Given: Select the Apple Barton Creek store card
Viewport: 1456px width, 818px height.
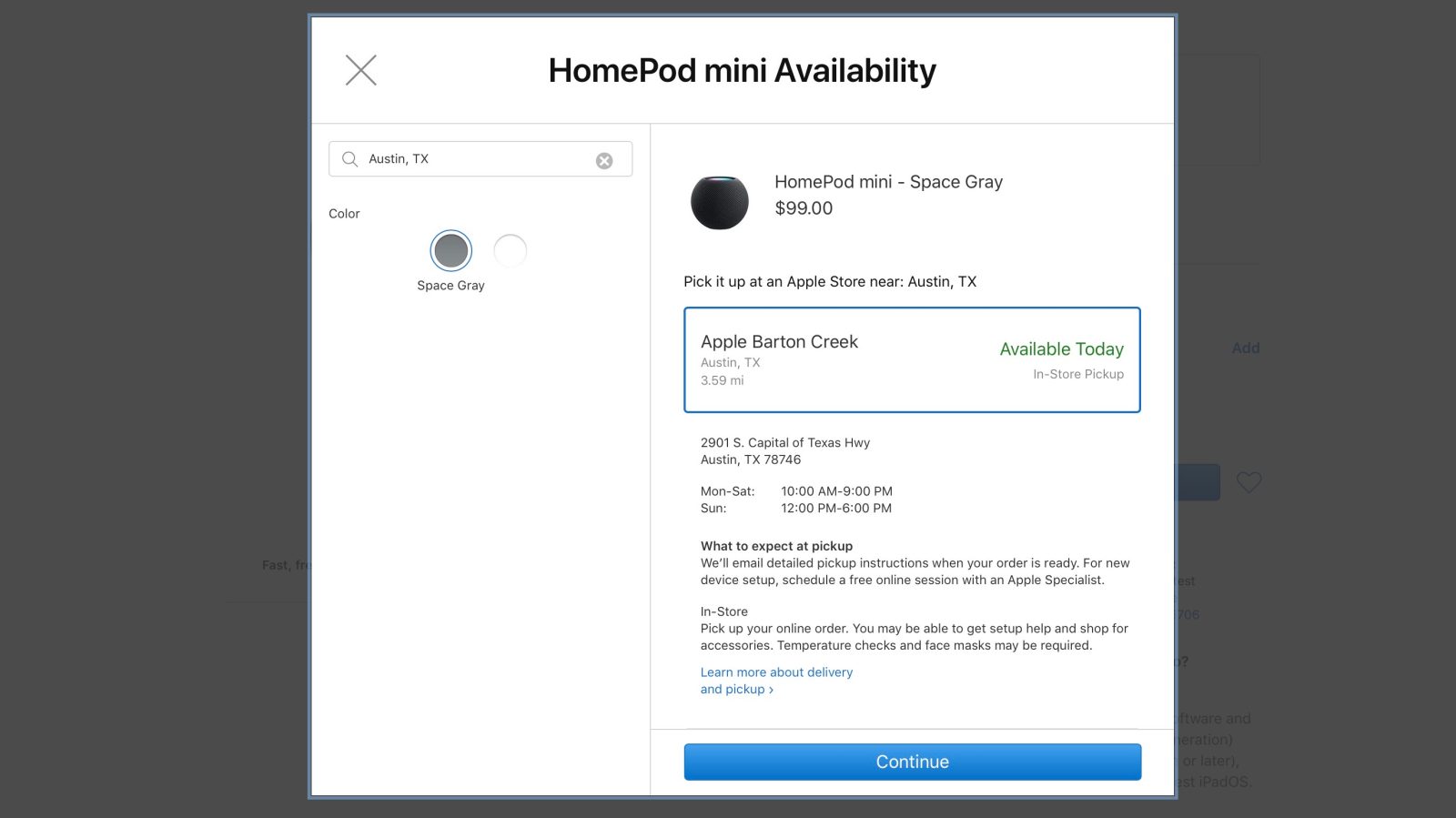Looking at the screenshot, I should point(912,360).
